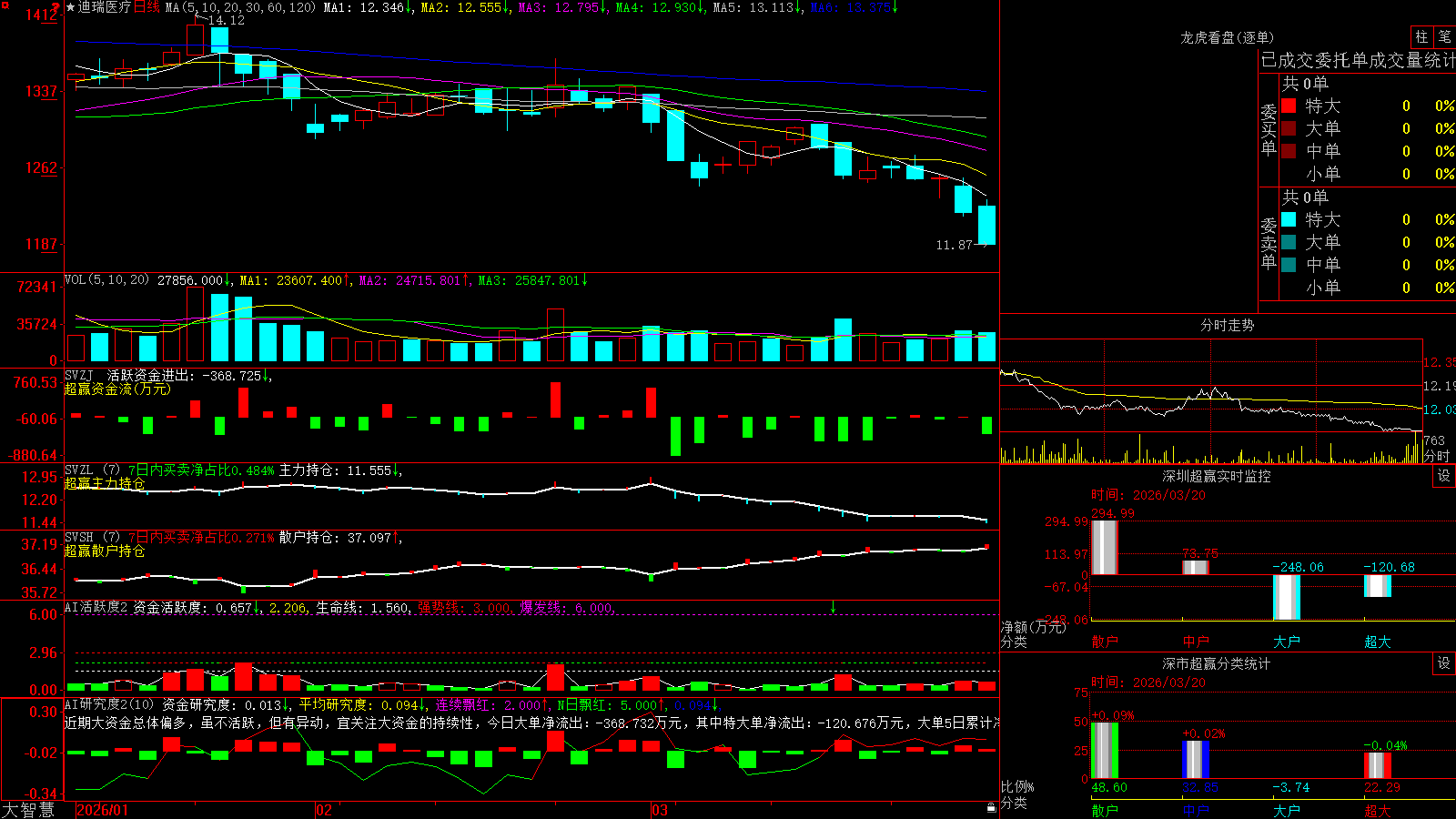Click the 深市超赢分类统计 panel title
The width and height of the screenshot is (1456, 819).
coord(1216,663)
